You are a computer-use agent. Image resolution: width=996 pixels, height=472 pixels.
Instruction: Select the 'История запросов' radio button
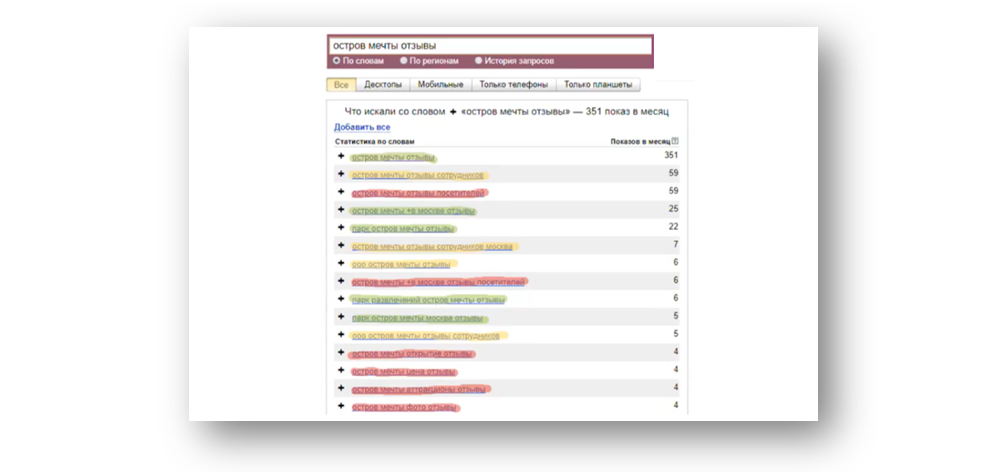click(x=479, y=61)
